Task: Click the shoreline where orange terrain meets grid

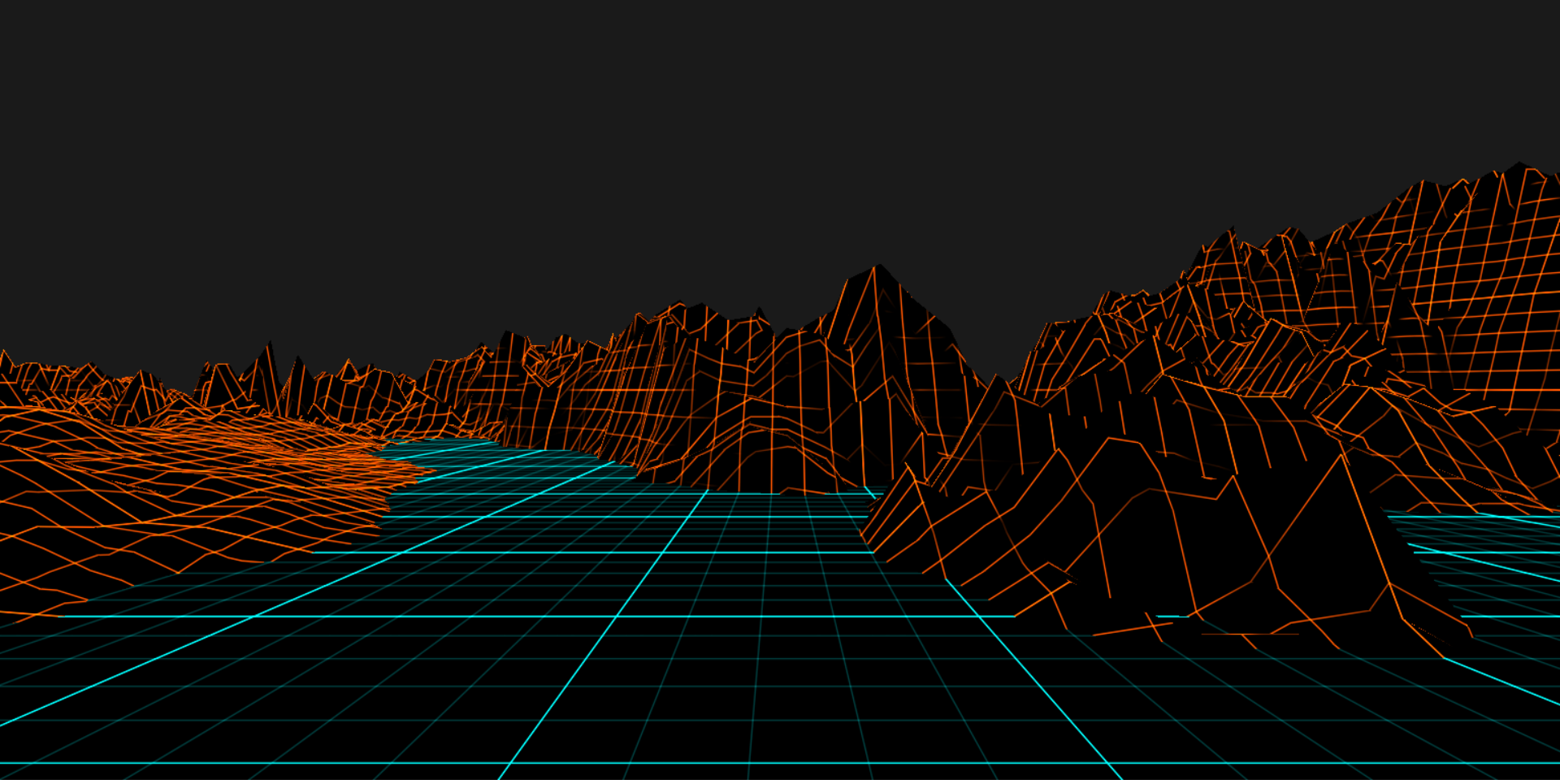Action: pyautogui.click(x=398, y=487)
